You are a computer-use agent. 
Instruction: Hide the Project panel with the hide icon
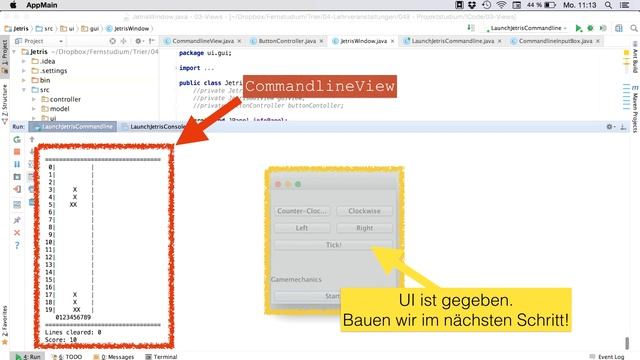(x=151, y=41)
